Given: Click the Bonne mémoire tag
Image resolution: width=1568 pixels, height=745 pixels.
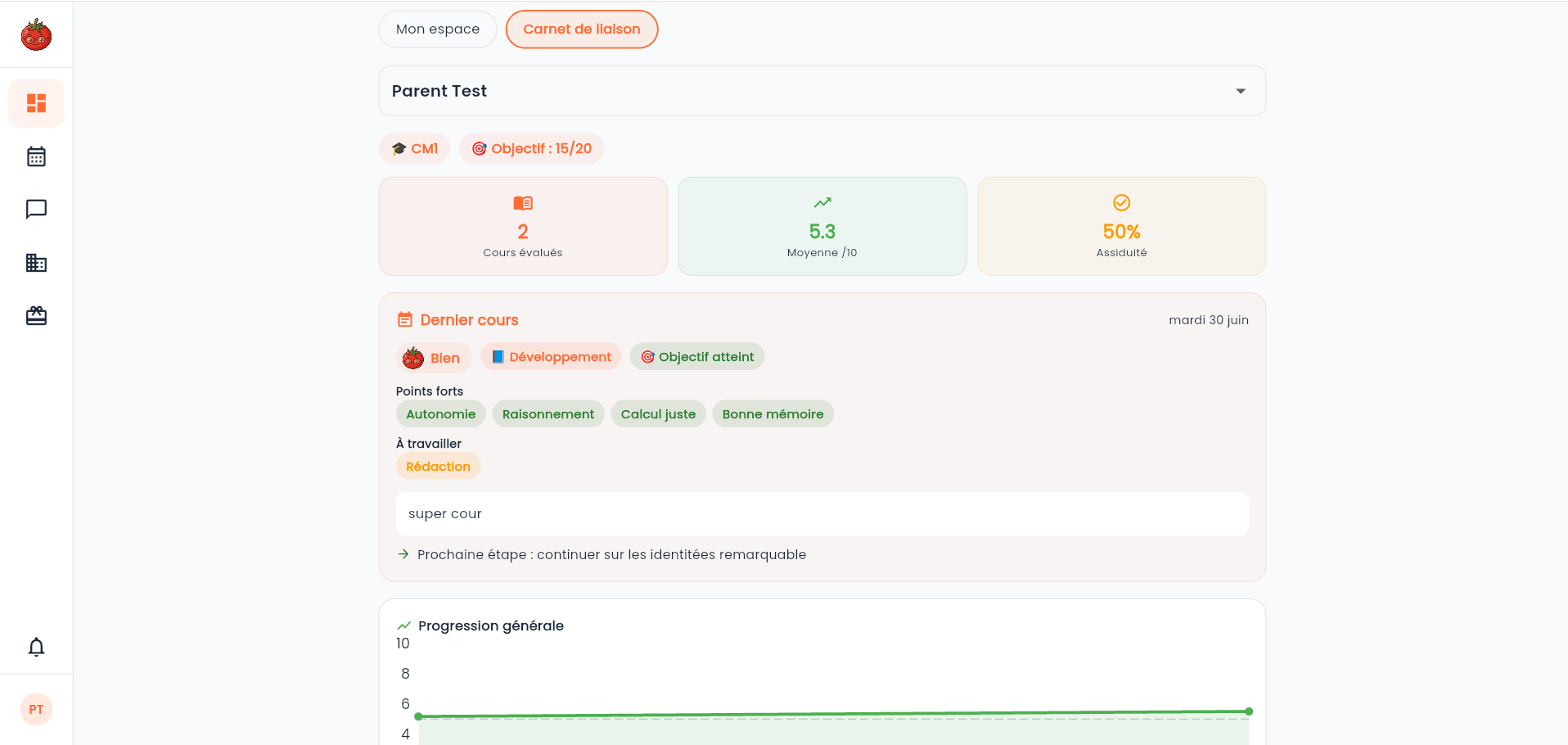Looking at the screenshot, I should pyautogui.click(x=773, y=414).
